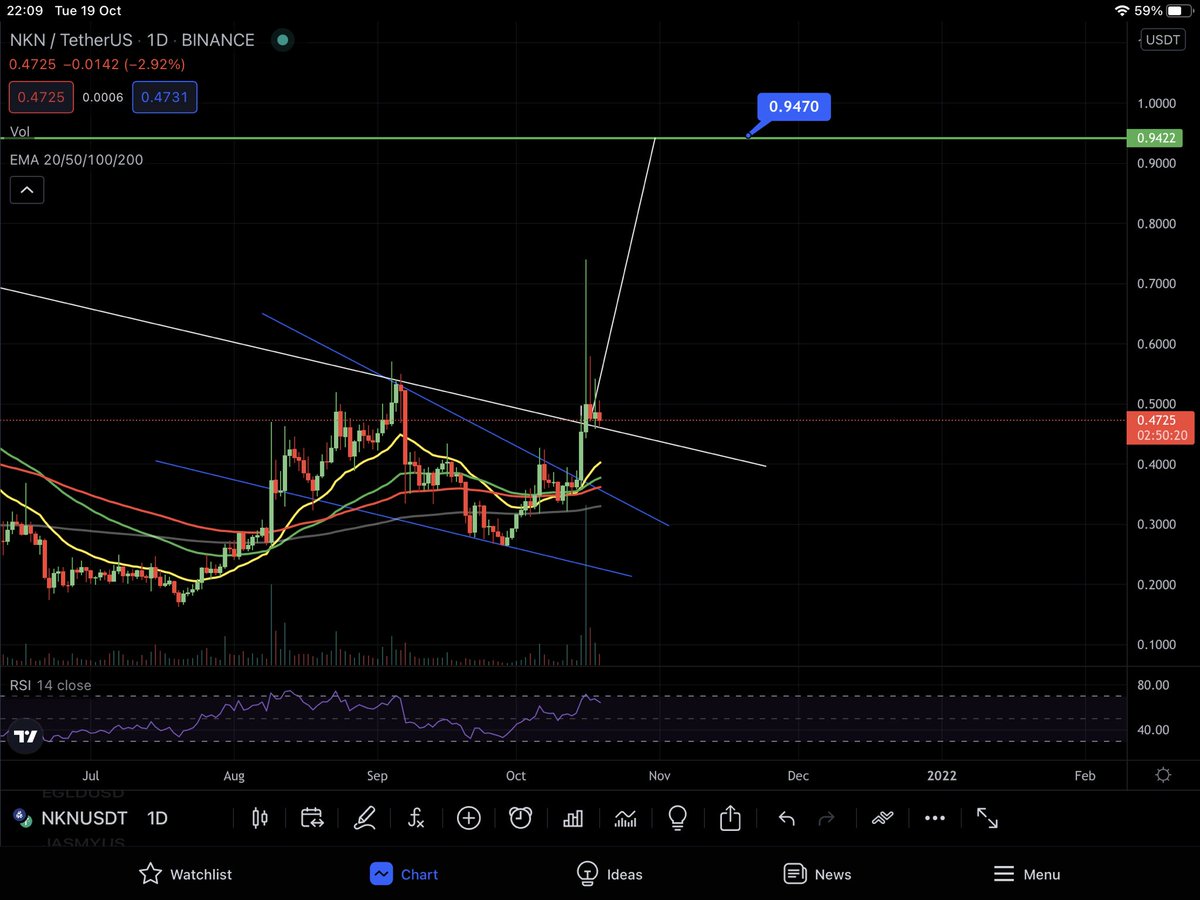Screen dimensions: 1200x900
Task: Open the News tab
Action: click(818, 874)
